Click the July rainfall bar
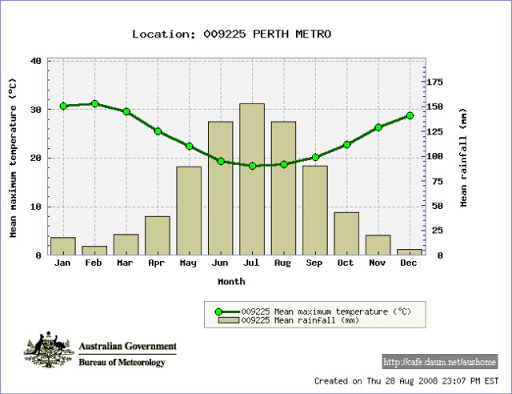The height and width of the screenshot is (394, 512). click(252, 179)
